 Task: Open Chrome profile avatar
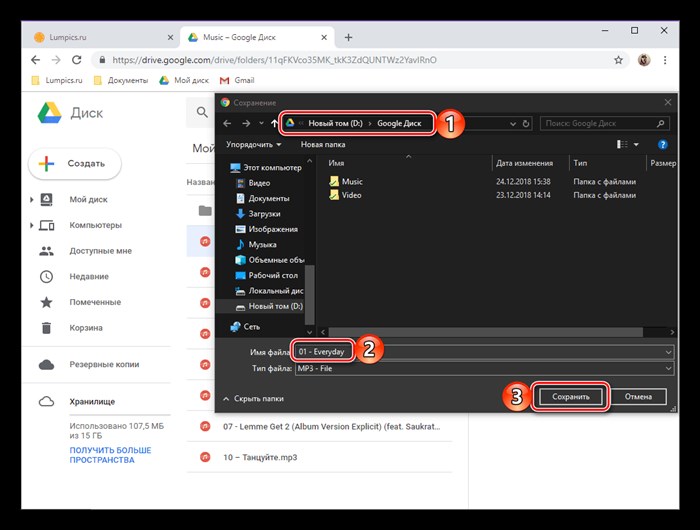point(644,60)
